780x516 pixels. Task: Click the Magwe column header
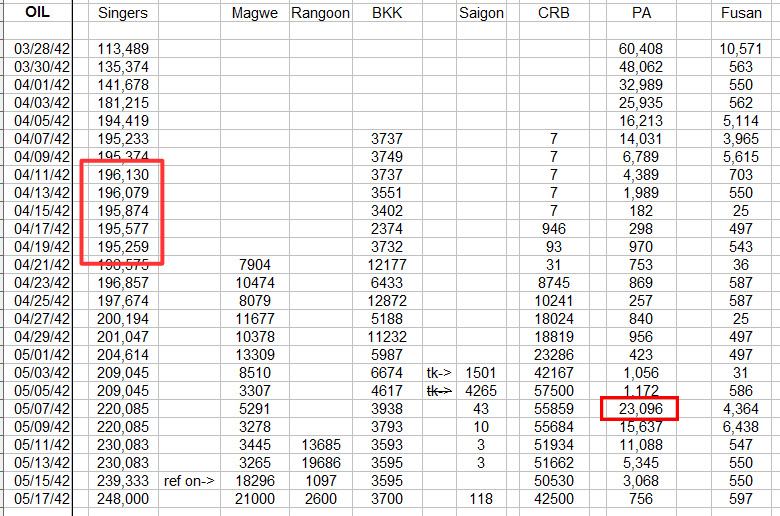pos(255,13)
